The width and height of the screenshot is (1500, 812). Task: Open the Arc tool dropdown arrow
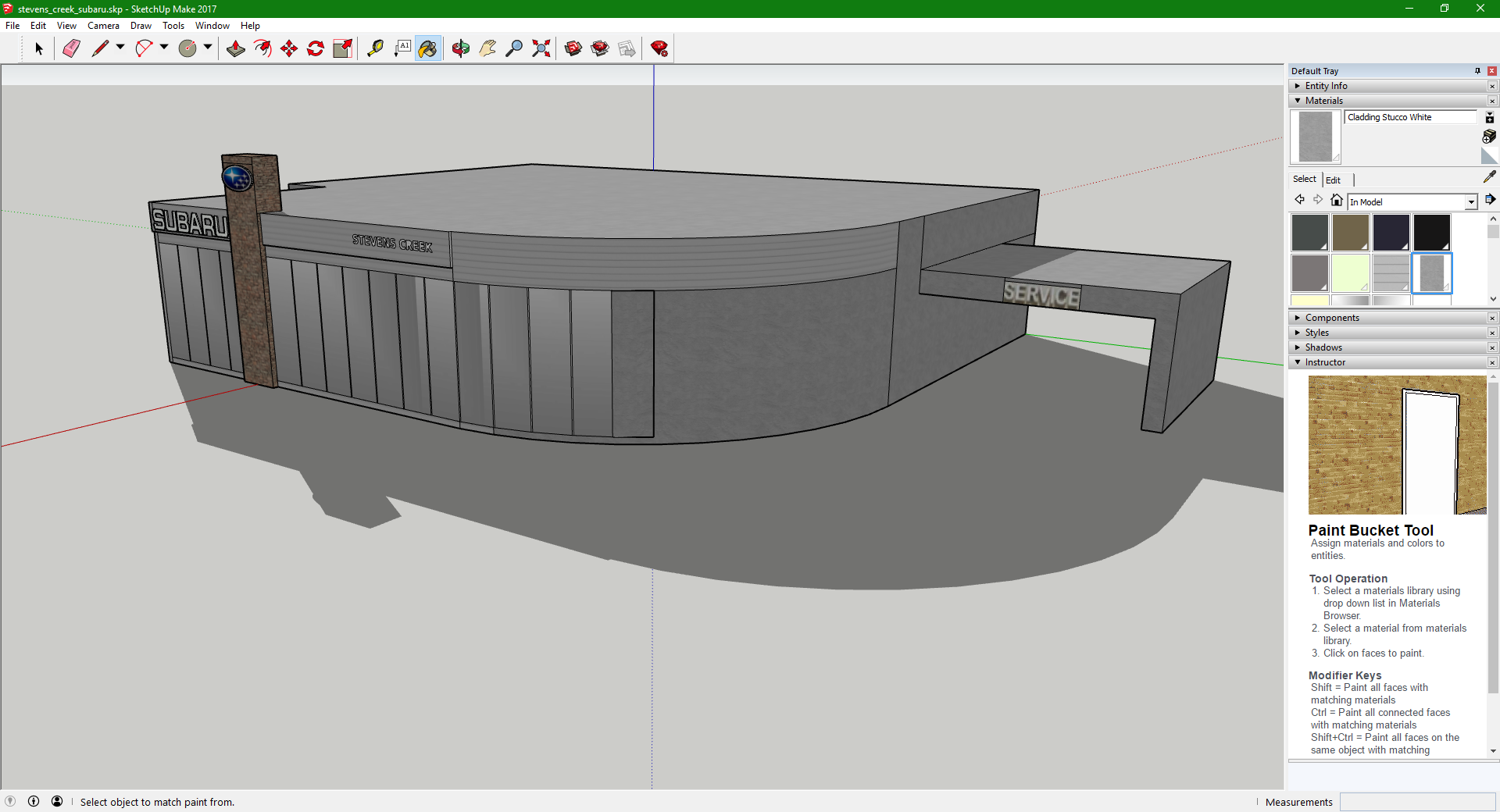pyautogui.click(x=164, y=48)
